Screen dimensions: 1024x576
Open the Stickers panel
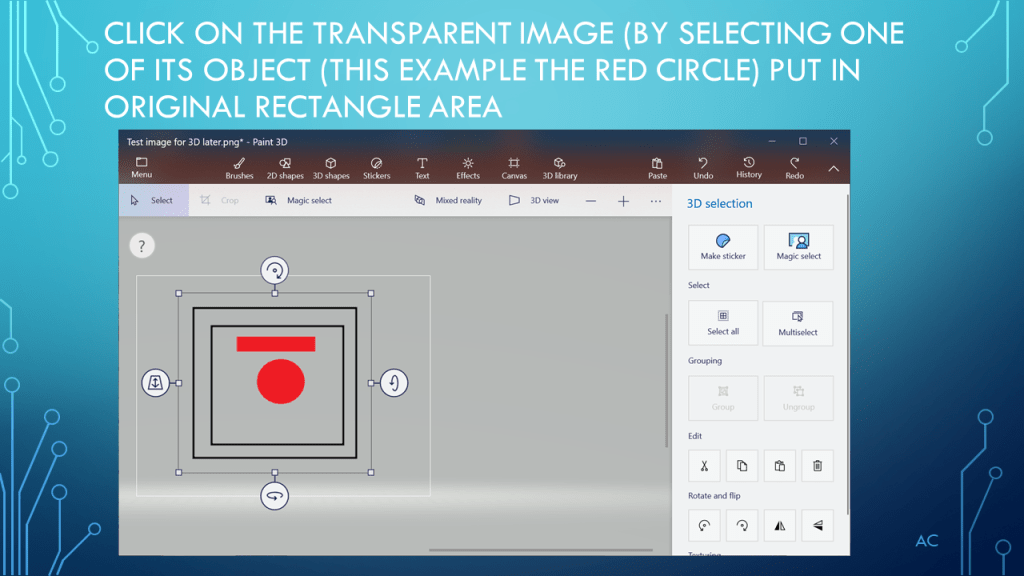pos(376,167)
